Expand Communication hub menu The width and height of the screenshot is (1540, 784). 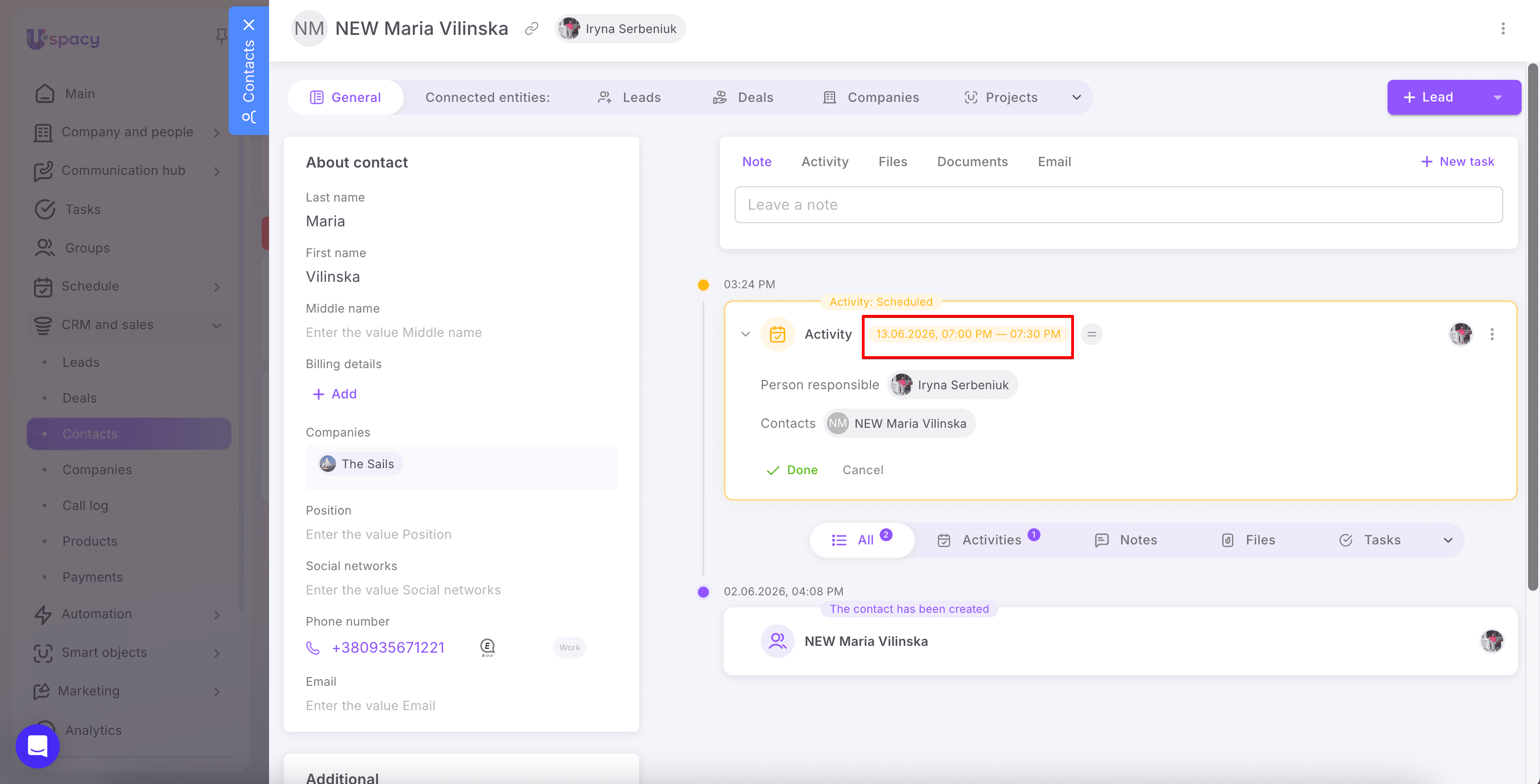[x=217, y=172]
